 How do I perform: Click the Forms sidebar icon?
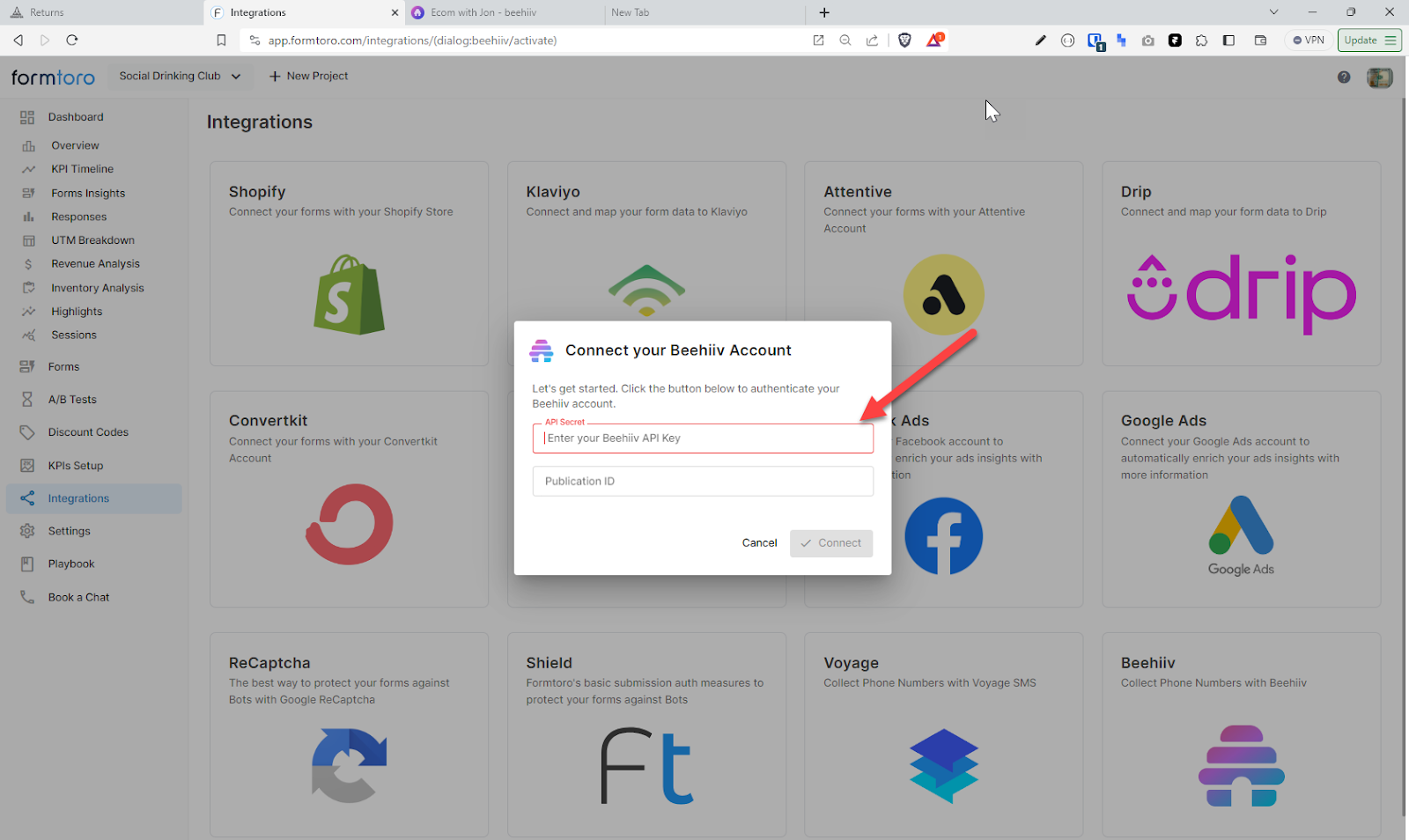point(27,367)
